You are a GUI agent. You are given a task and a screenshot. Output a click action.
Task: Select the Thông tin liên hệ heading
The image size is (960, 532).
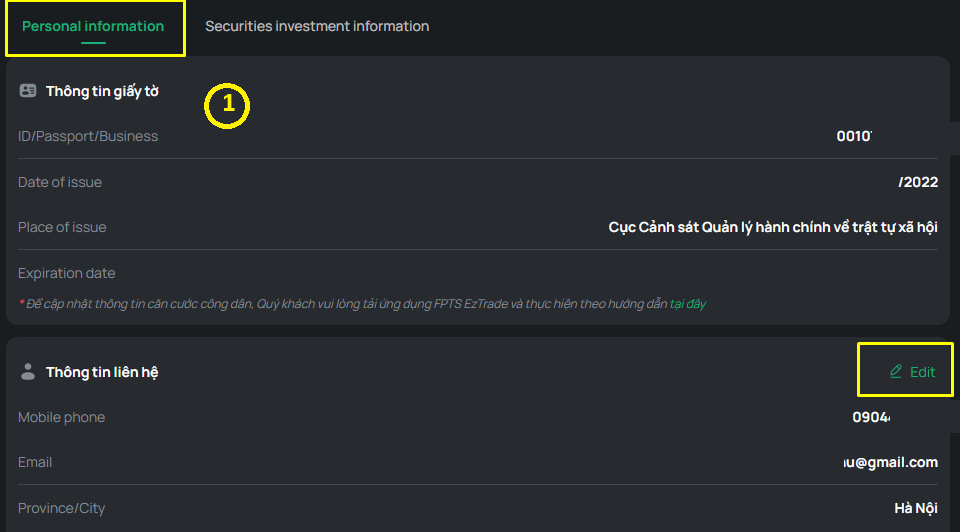(102, 372)
